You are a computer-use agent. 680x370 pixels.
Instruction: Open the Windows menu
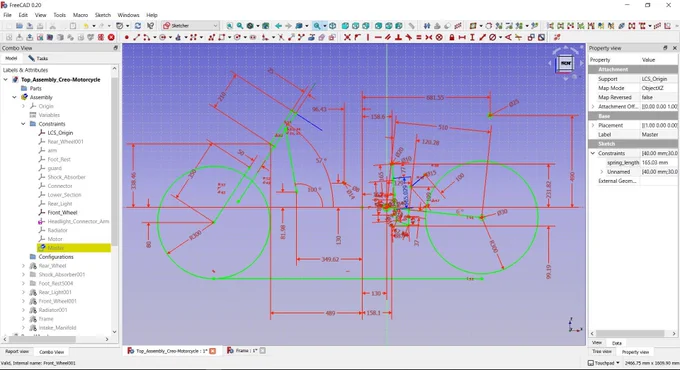129,15
